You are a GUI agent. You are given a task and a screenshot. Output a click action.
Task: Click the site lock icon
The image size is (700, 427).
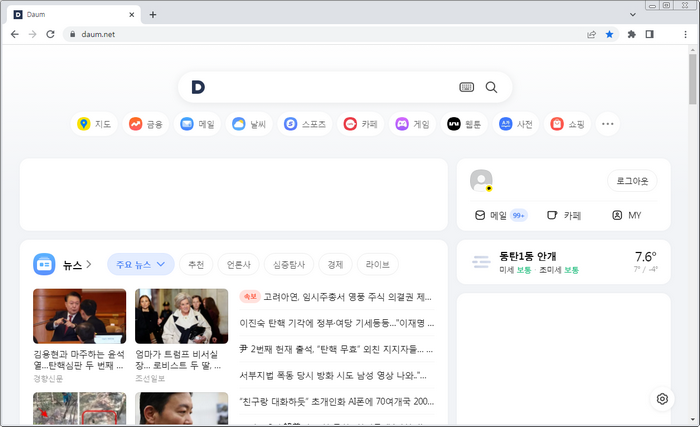(x=72, y=34)
